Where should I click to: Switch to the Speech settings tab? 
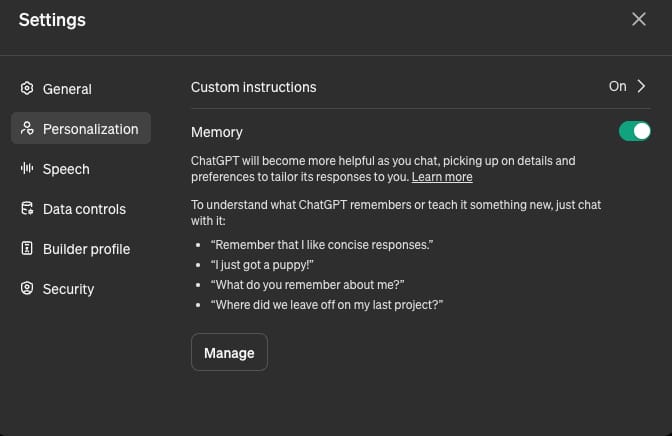(66, 169)
